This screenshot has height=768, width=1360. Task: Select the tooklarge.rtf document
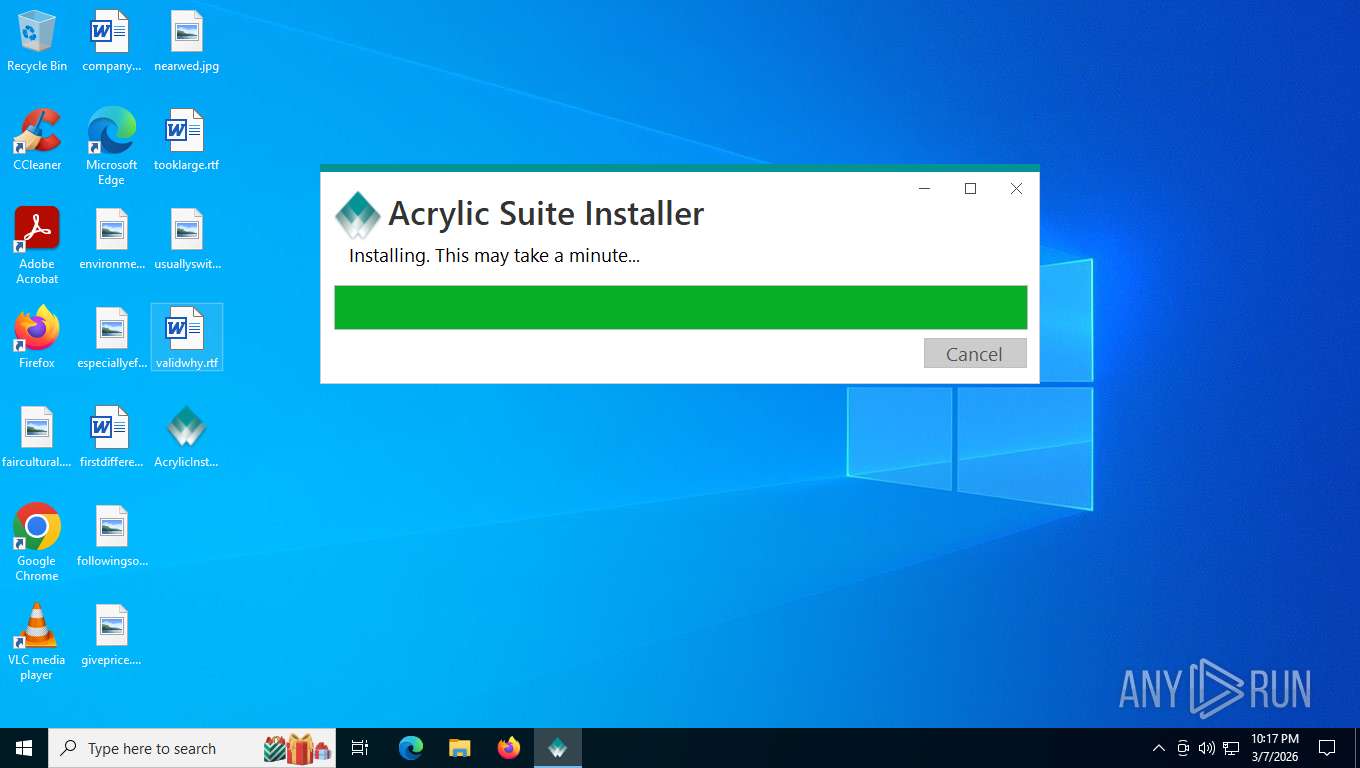pos(186,140)
